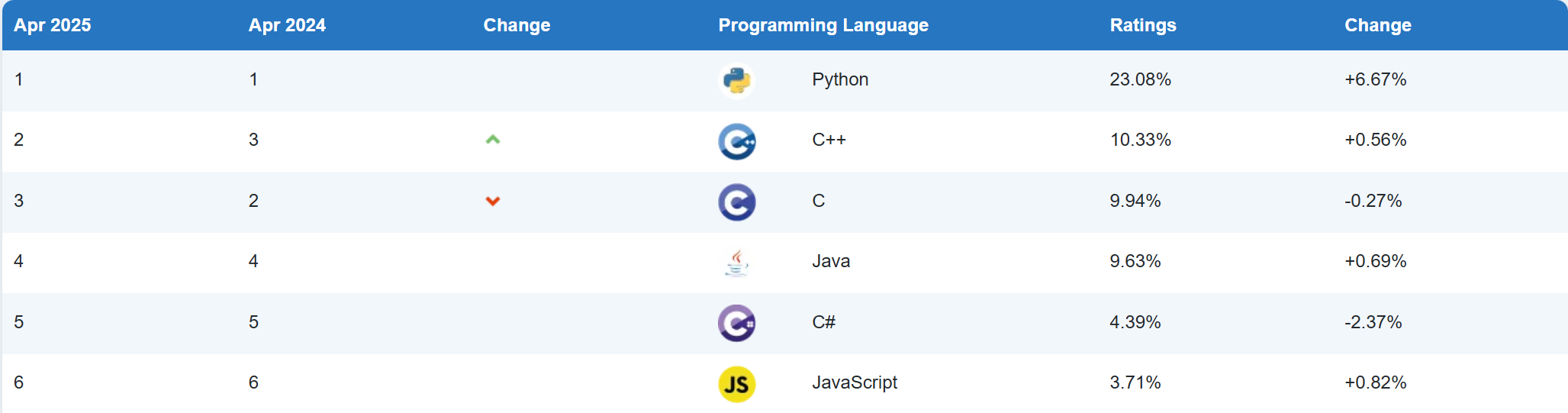Click the 23.08% rating value

point(1140,79)
